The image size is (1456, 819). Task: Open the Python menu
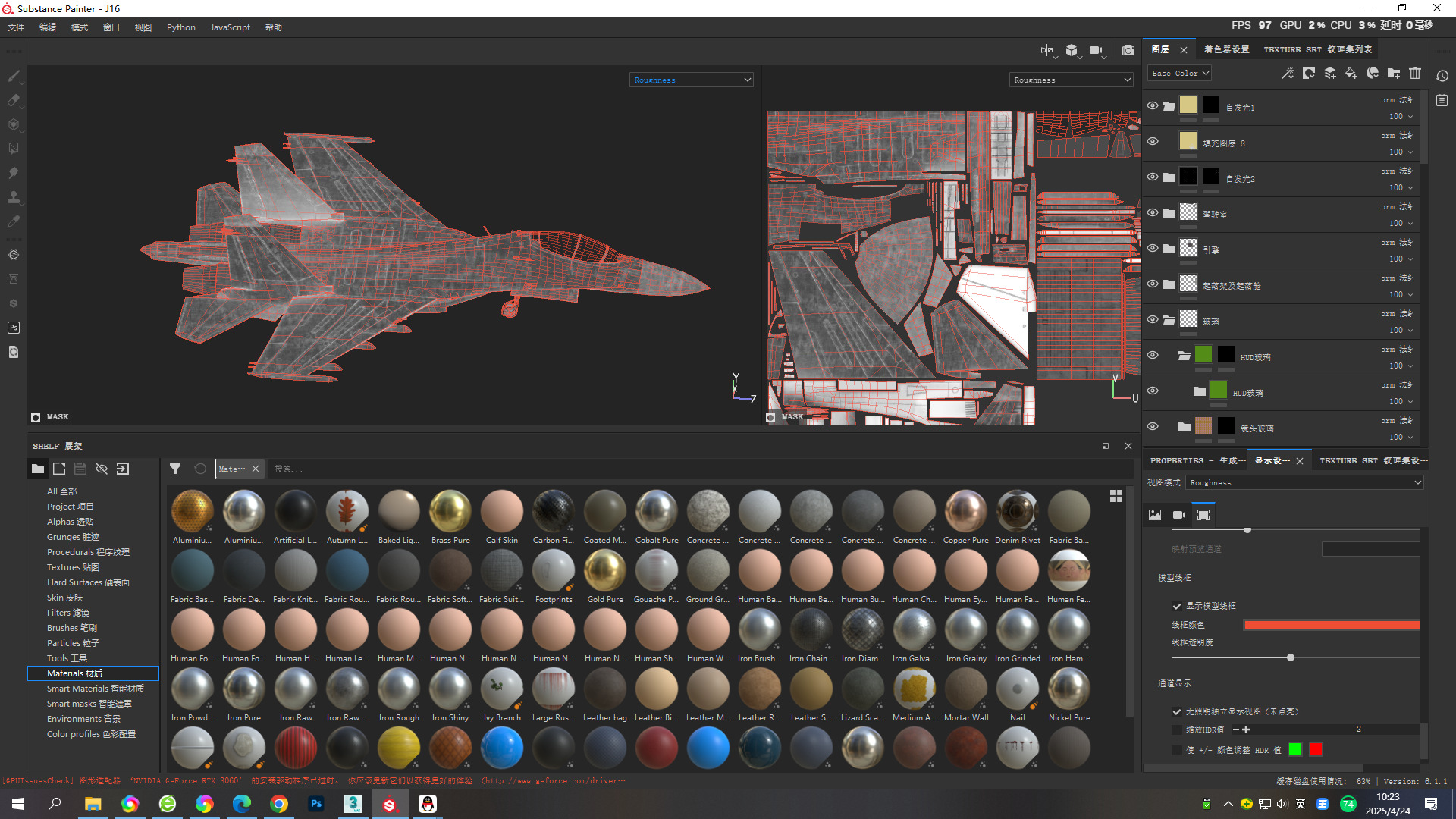pos(180,27)
